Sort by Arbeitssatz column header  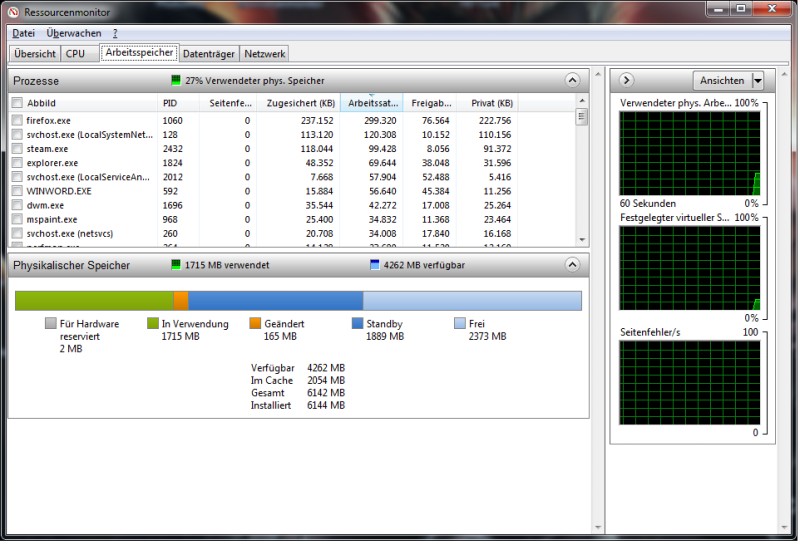pos(371,103)
